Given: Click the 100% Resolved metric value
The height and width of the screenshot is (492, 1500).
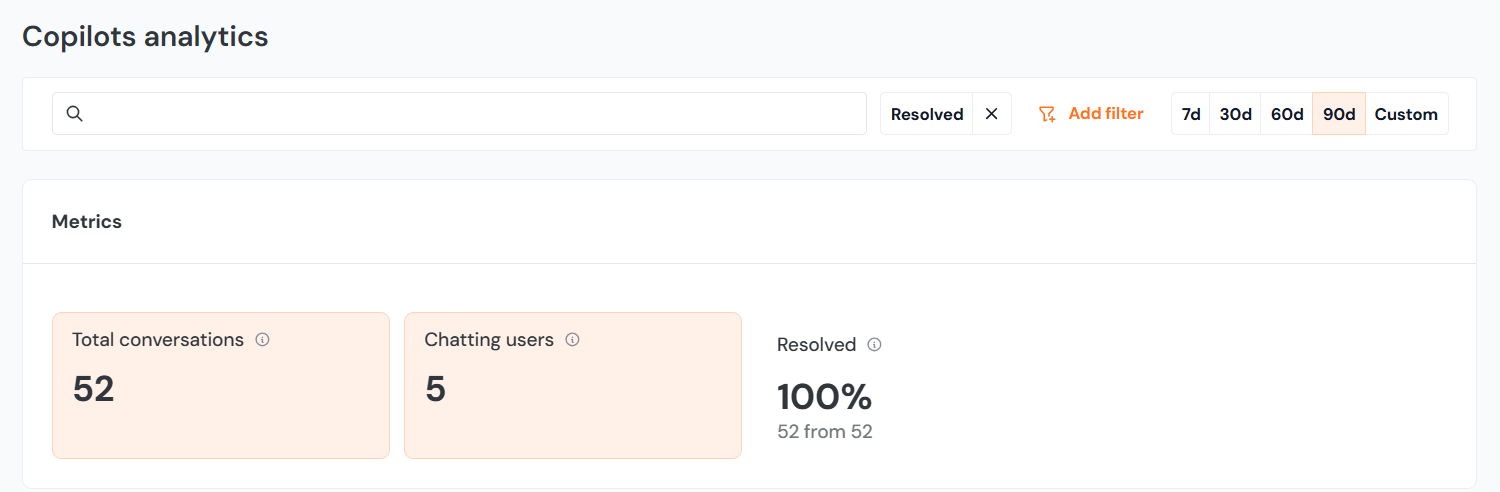Looking at the screenshot, I should click(824, 397).
